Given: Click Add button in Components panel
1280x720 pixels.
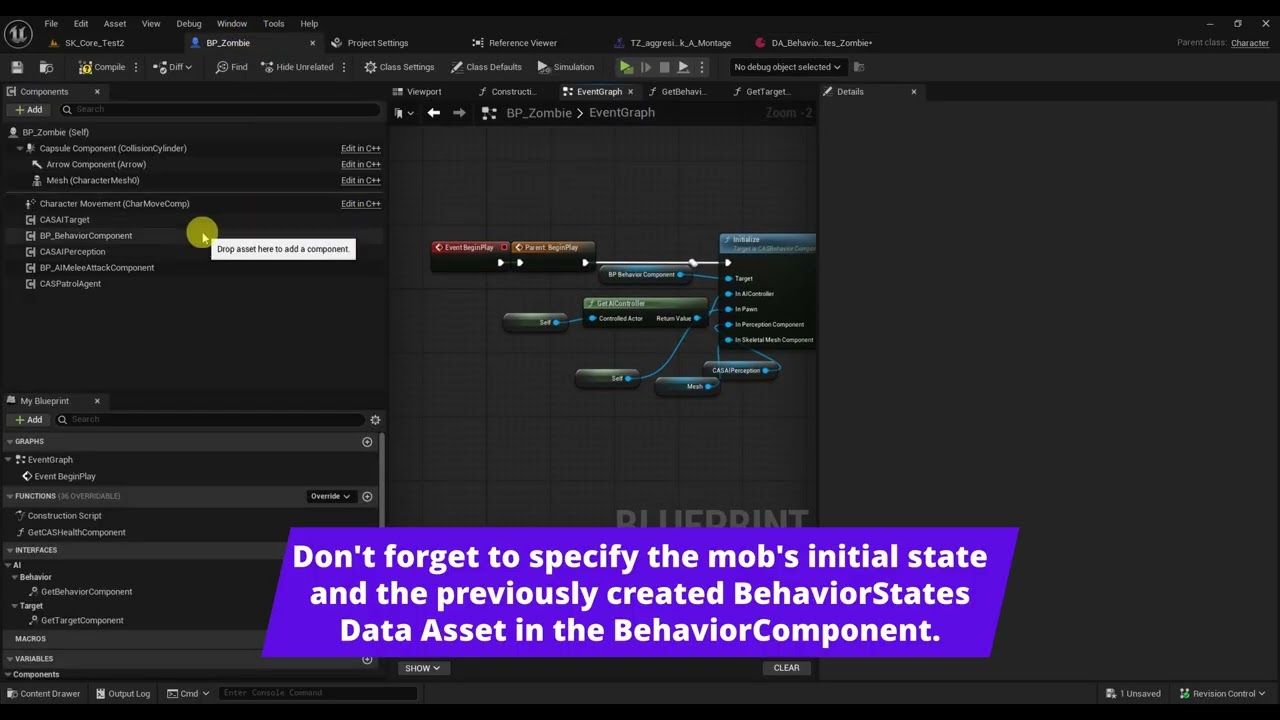Looking at the screenshot, I should 28,109.
